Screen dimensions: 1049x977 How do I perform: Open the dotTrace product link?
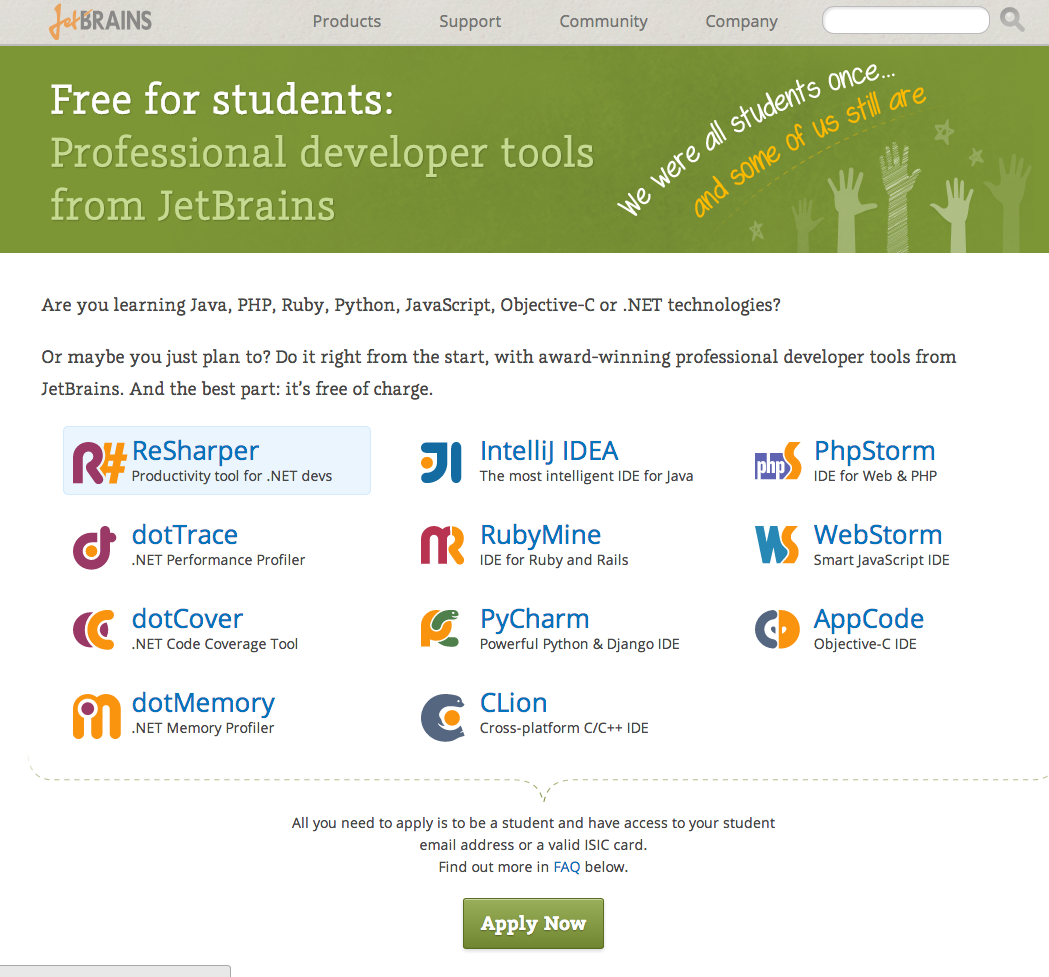[185, 535]
